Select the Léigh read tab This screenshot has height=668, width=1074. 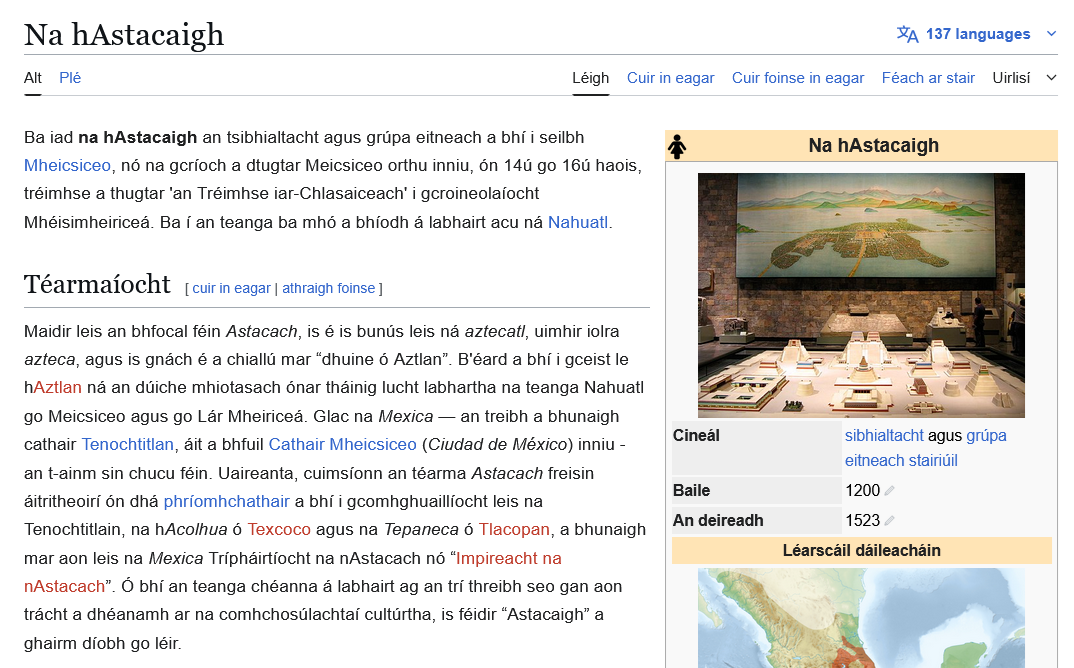[x=590, y=77]
